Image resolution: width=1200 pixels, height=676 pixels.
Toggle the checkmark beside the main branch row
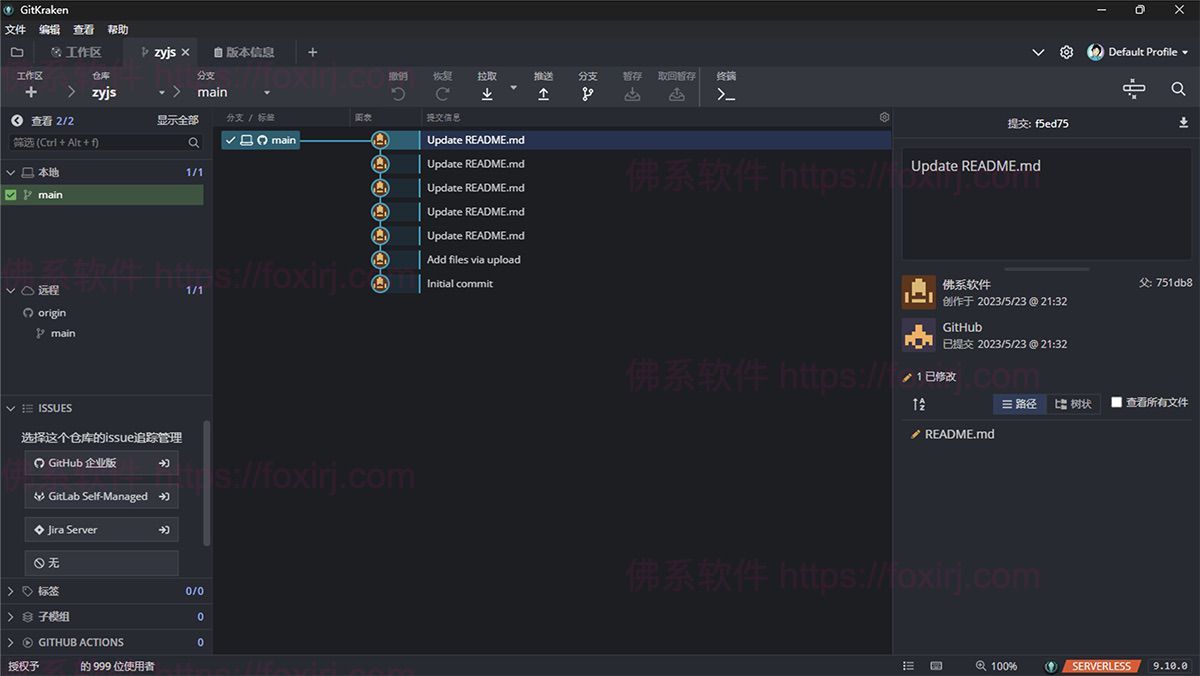231,140
